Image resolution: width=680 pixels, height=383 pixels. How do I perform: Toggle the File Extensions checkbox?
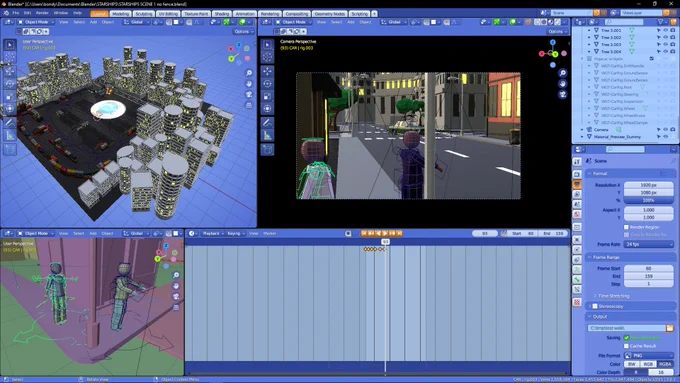[626, 337]
